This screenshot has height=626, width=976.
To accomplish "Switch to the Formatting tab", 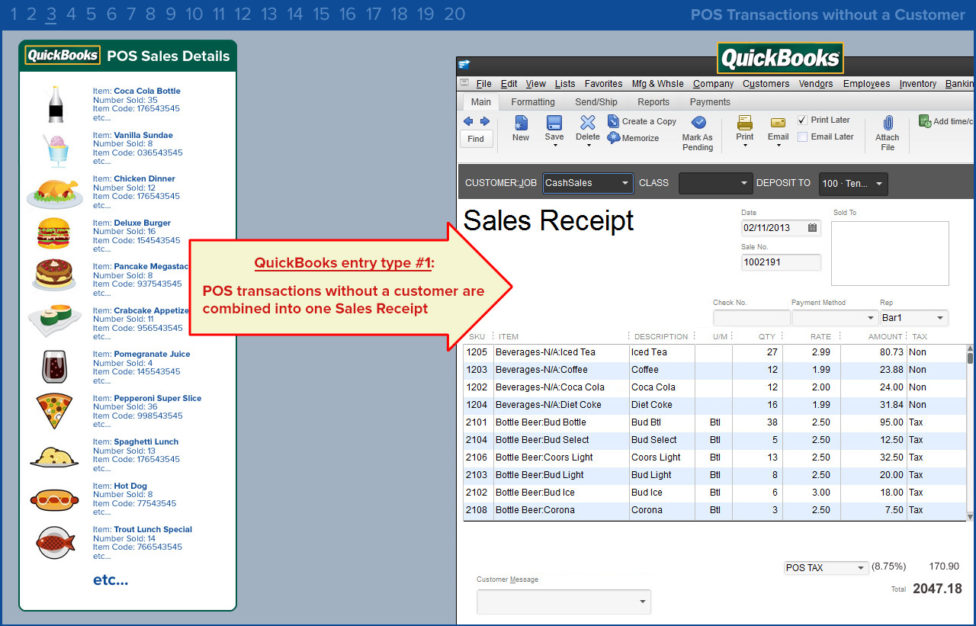I will 533,102.
